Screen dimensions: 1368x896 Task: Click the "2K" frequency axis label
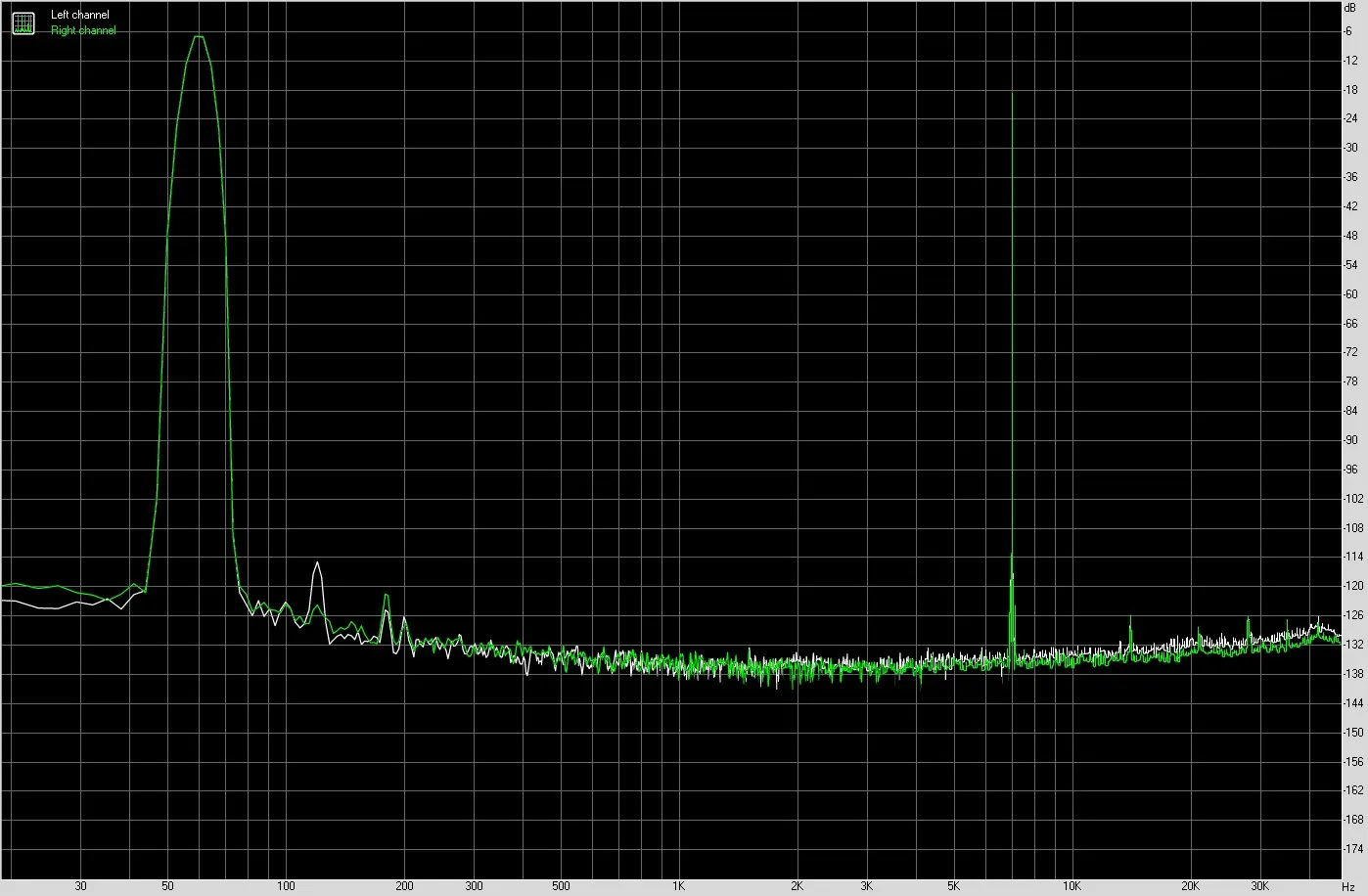pos(797,886)
